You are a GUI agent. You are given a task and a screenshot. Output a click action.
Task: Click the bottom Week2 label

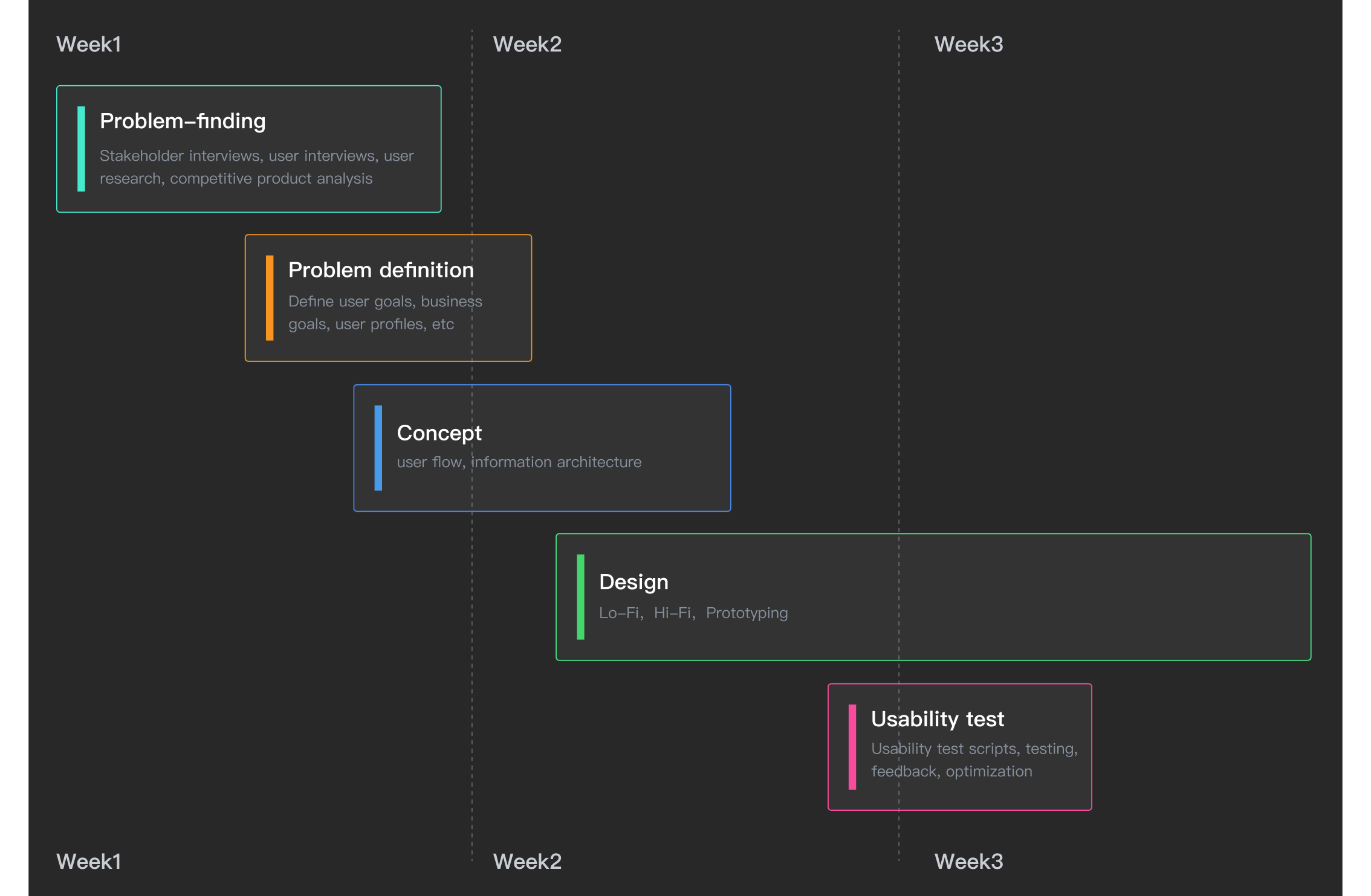click(x=527, y=862)
